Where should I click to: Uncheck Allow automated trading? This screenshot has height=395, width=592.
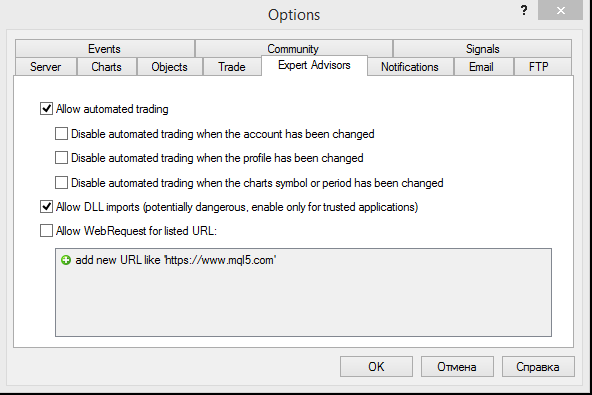click(x=46, y=109)
